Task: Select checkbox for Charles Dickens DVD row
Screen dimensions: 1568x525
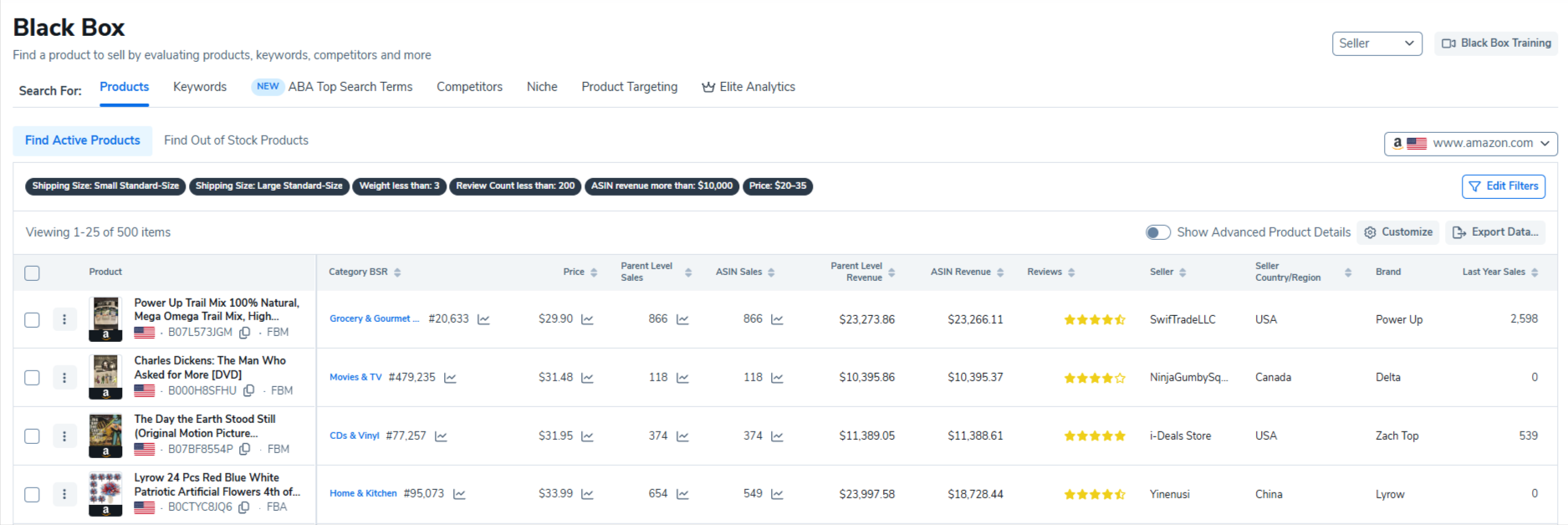Action: click(x=32, y=378)
